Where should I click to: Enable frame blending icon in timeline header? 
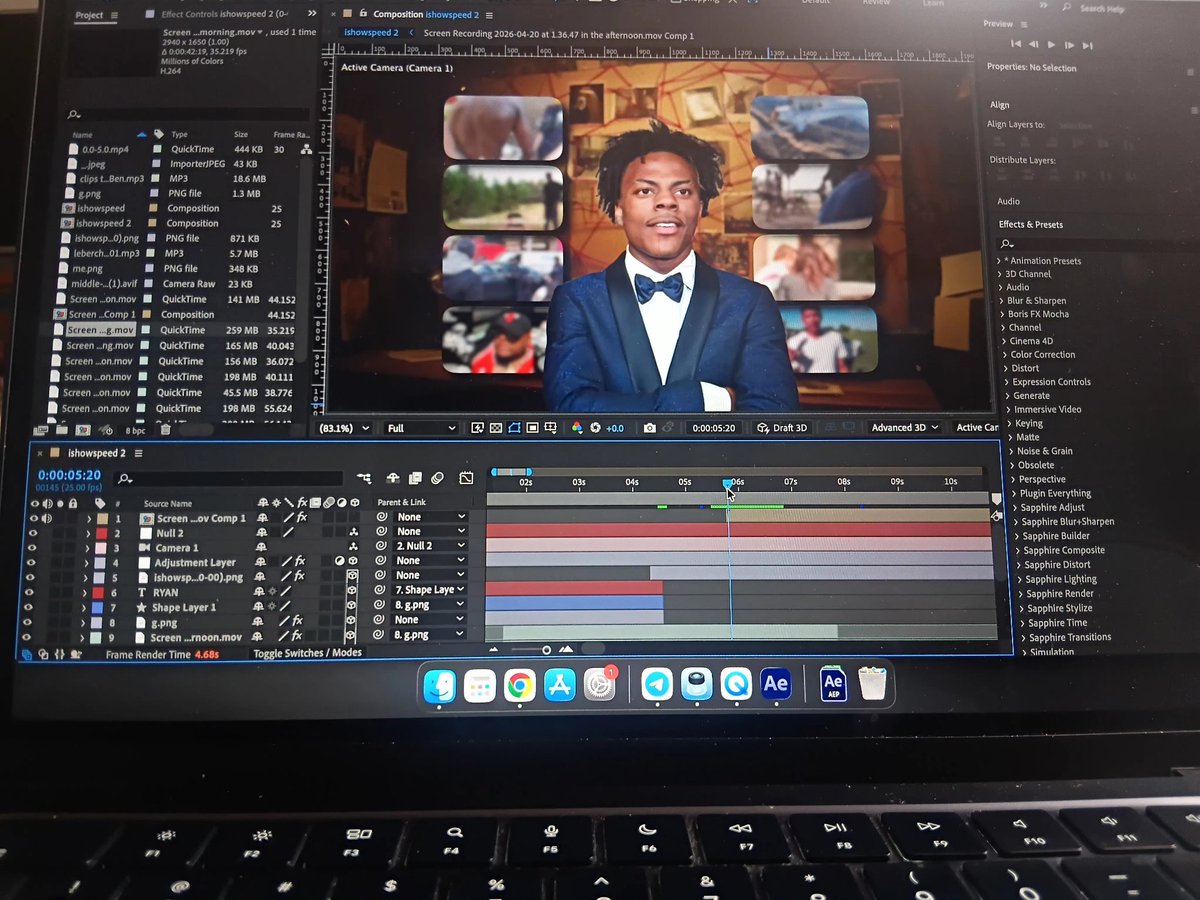pyautogui.click(x=414, y=478)
